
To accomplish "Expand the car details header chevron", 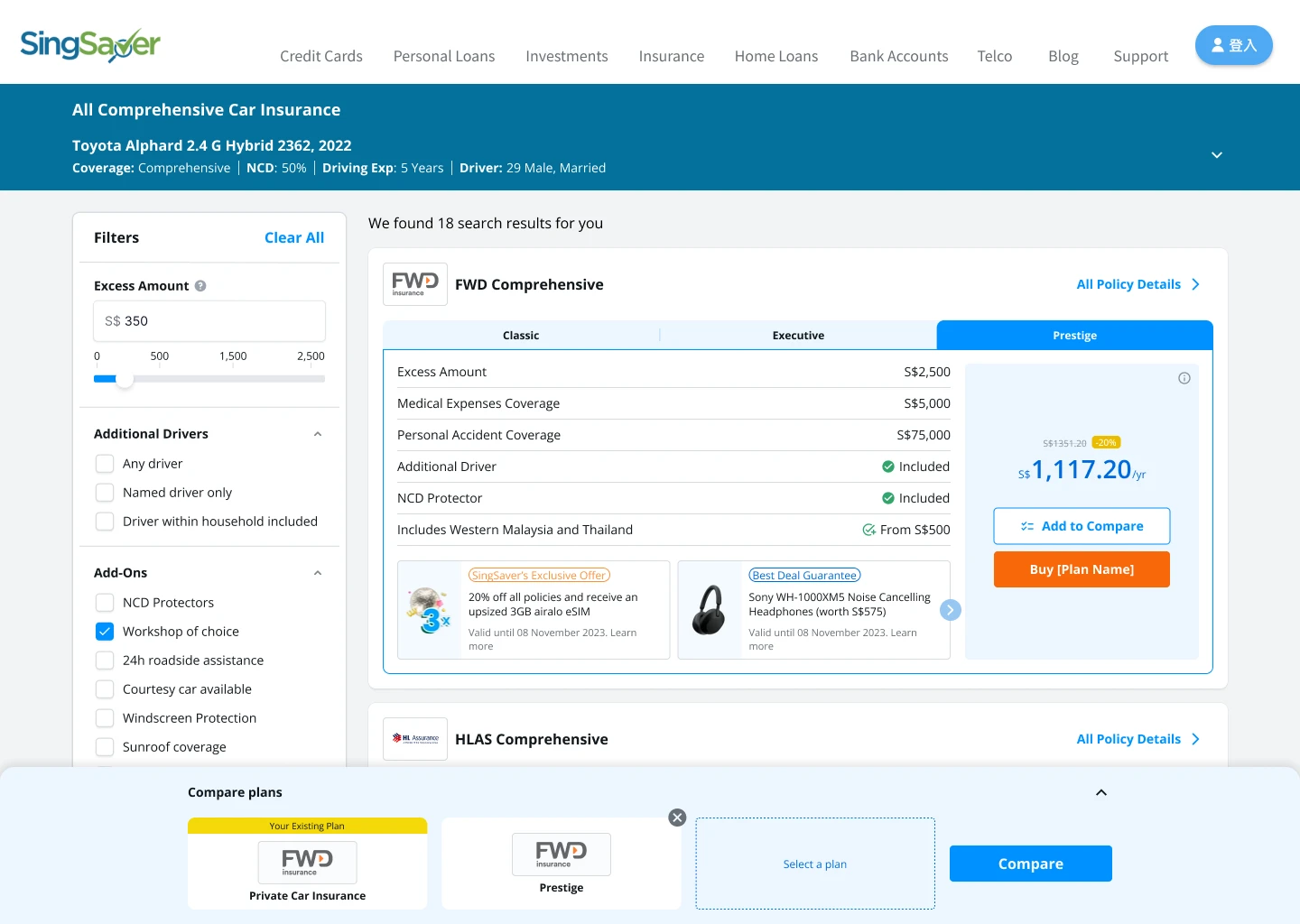I will pos(1217,155).
